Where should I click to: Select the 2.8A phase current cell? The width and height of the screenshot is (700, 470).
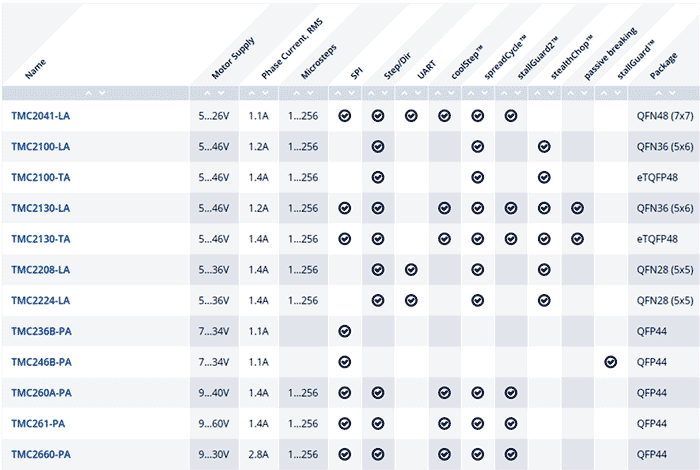tap(258, 454)
